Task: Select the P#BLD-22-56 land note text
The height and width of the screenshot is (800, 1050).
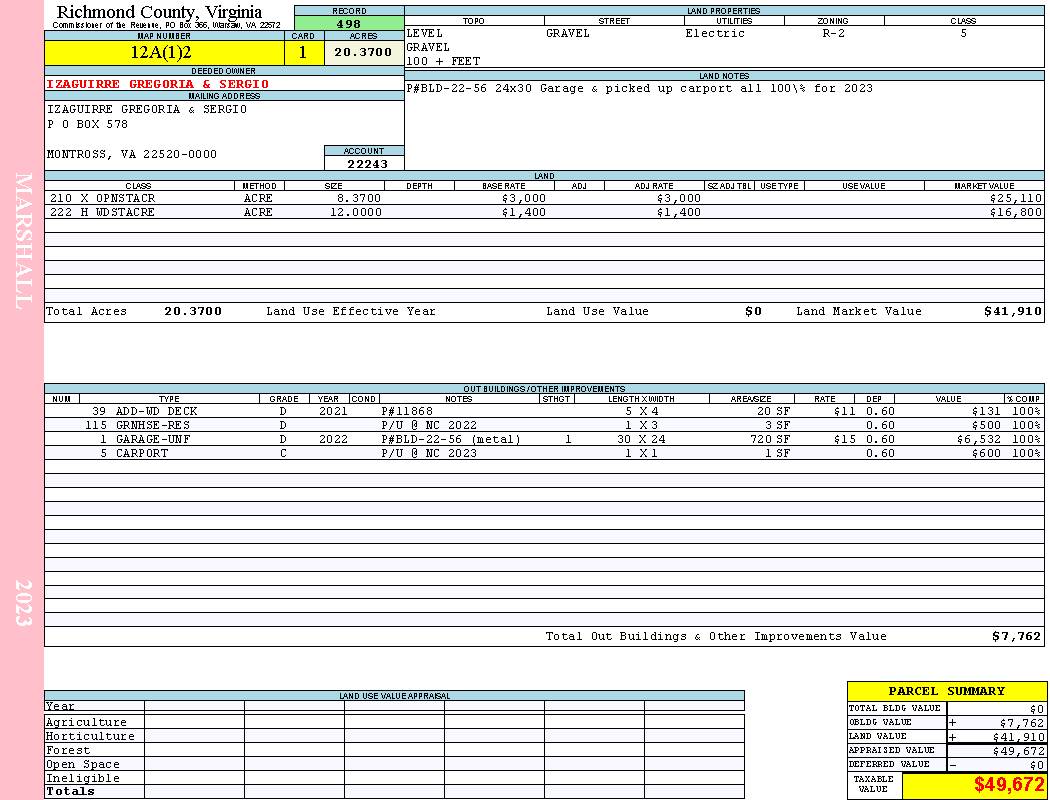Action: (x=640, y=88)
